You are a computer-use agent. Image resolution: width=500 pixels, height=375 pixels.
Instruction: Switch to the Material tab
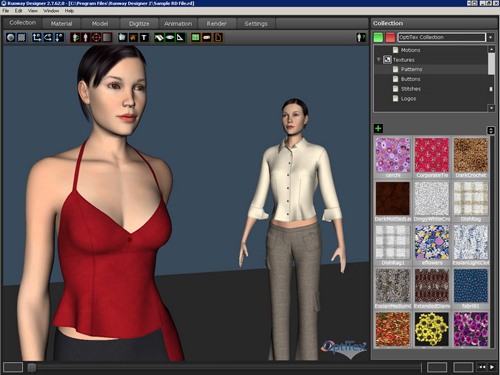point(61,24)
